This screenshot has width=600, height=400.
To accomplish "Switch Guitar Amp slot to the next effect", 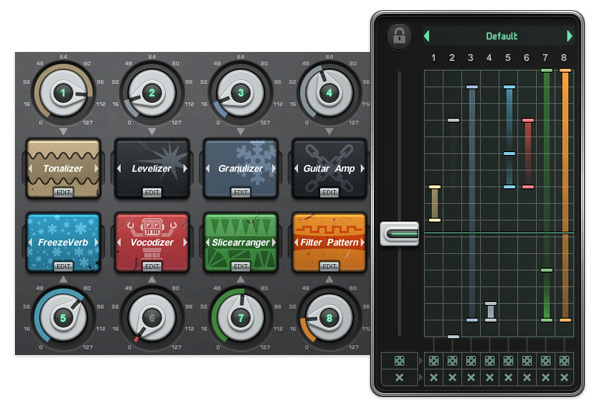I will point(362,168).
